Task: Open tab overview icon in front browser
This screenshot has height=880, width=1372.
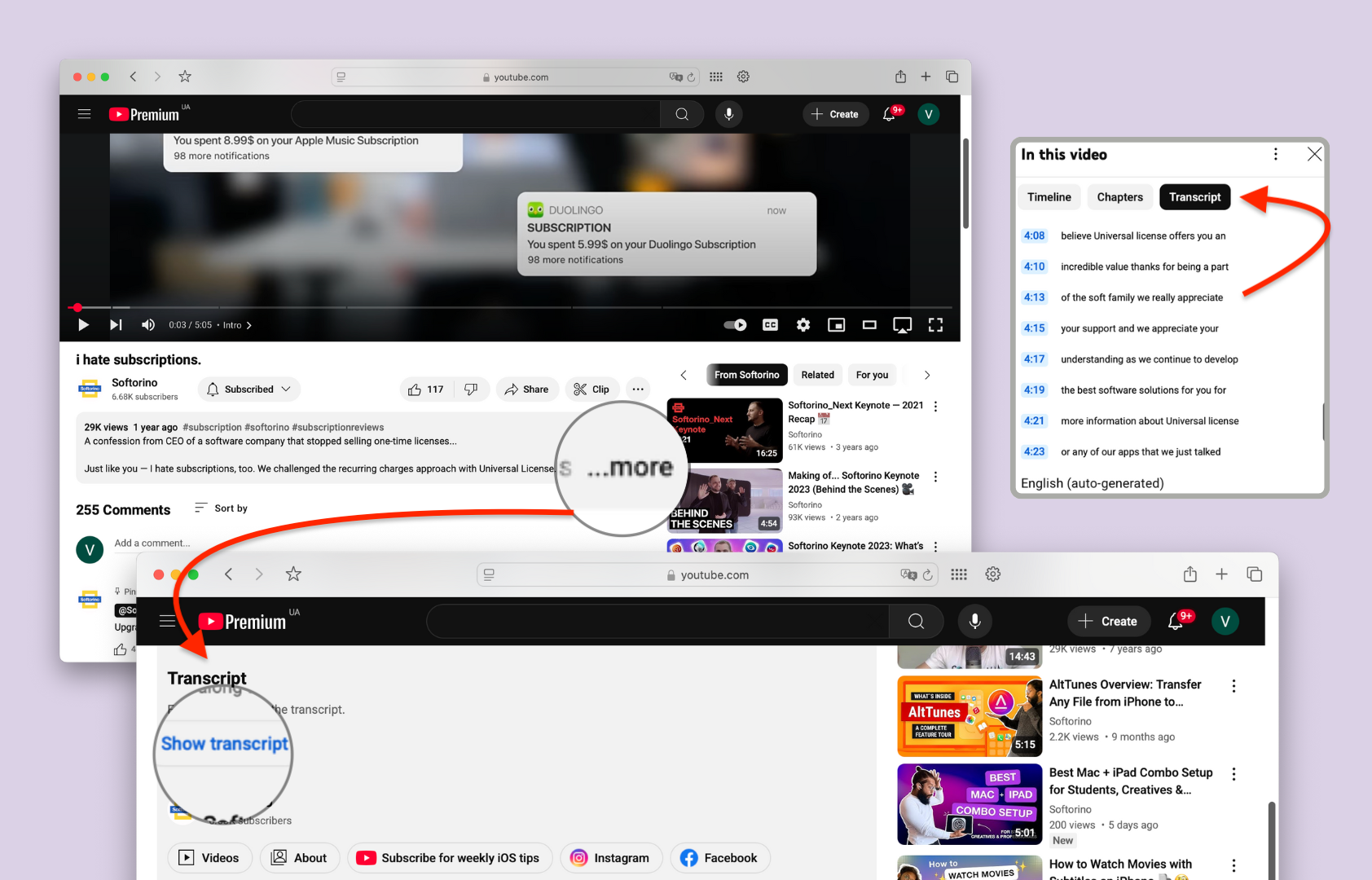Action: pyautogui.click(x=1255, y=574)
